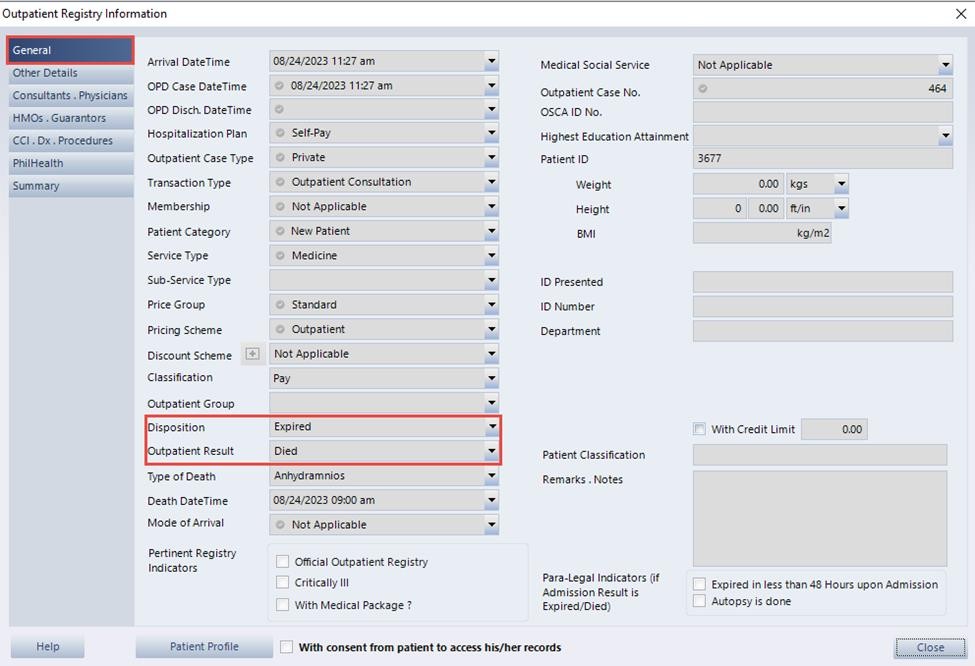Check the With Credit Limit box
This screenshot has width=975, height=666.
(x=699, y=430)
